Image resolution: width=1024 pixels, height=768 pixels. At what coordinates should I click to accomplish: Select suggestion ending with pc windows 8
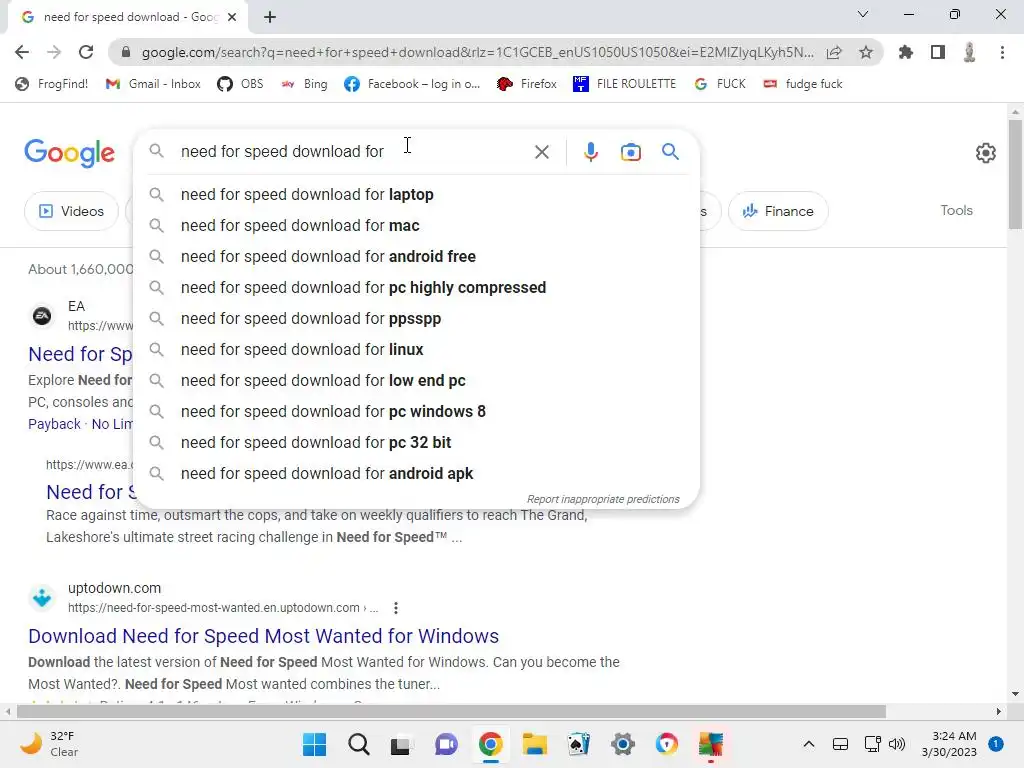[416, 411]
